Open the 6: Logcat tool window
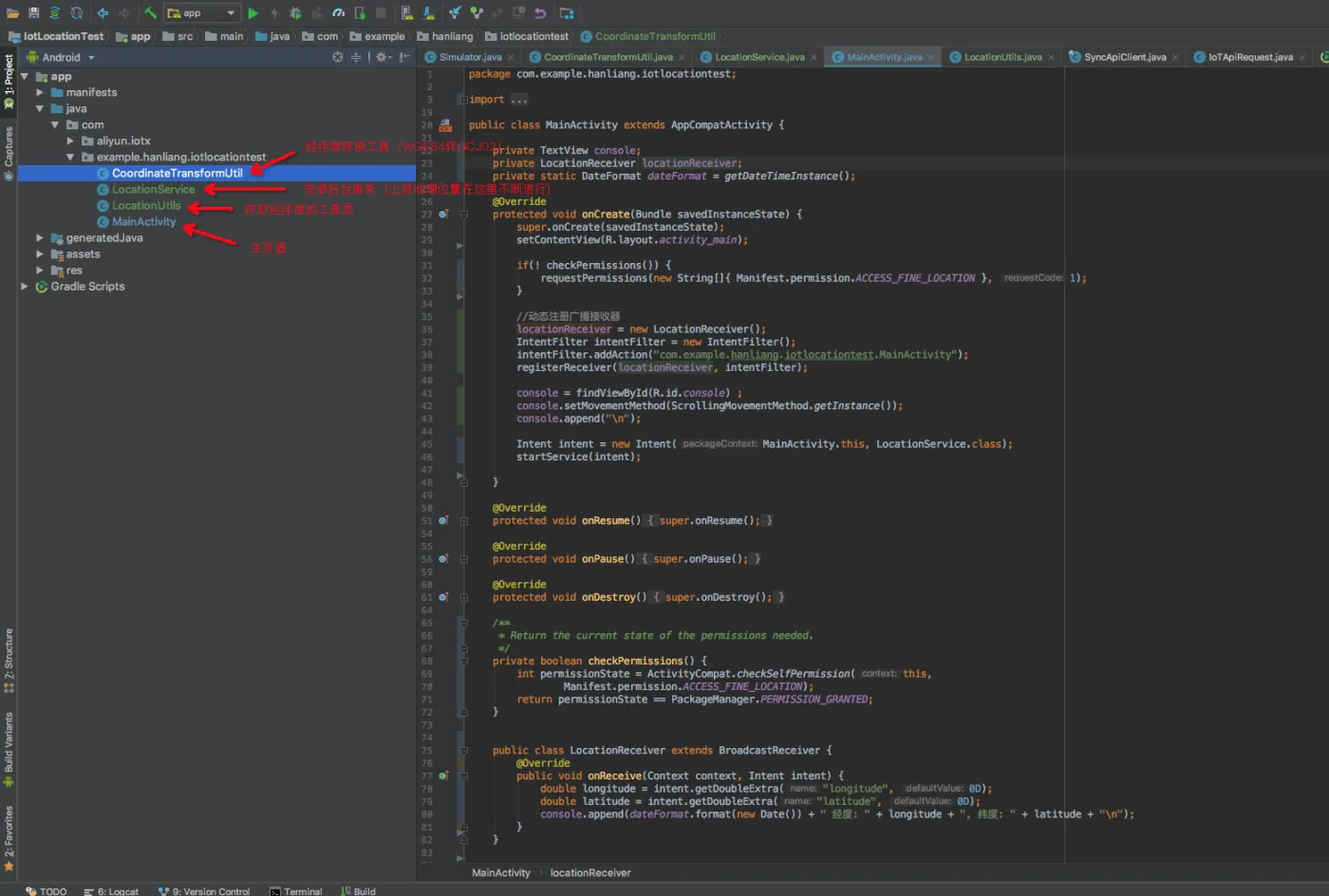Screen dimensions: 1329x896 click(112, 890)
